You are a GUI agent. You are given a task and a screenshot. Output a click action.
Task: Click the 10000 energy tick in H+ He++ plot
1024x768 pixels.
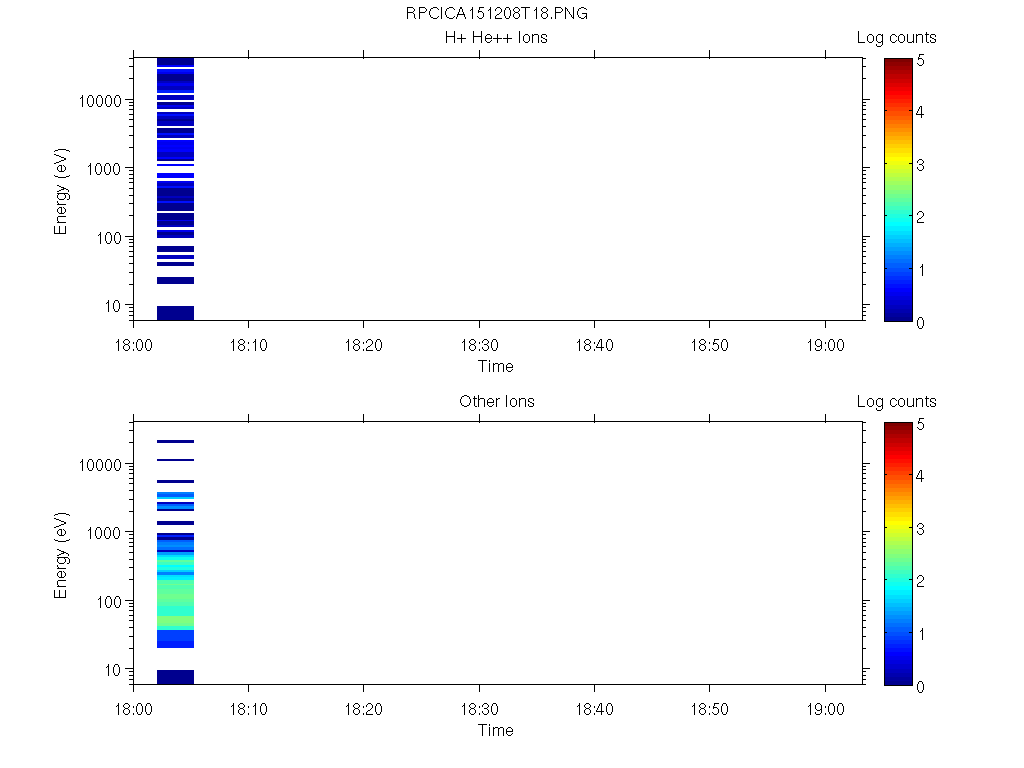pos(100,101)
